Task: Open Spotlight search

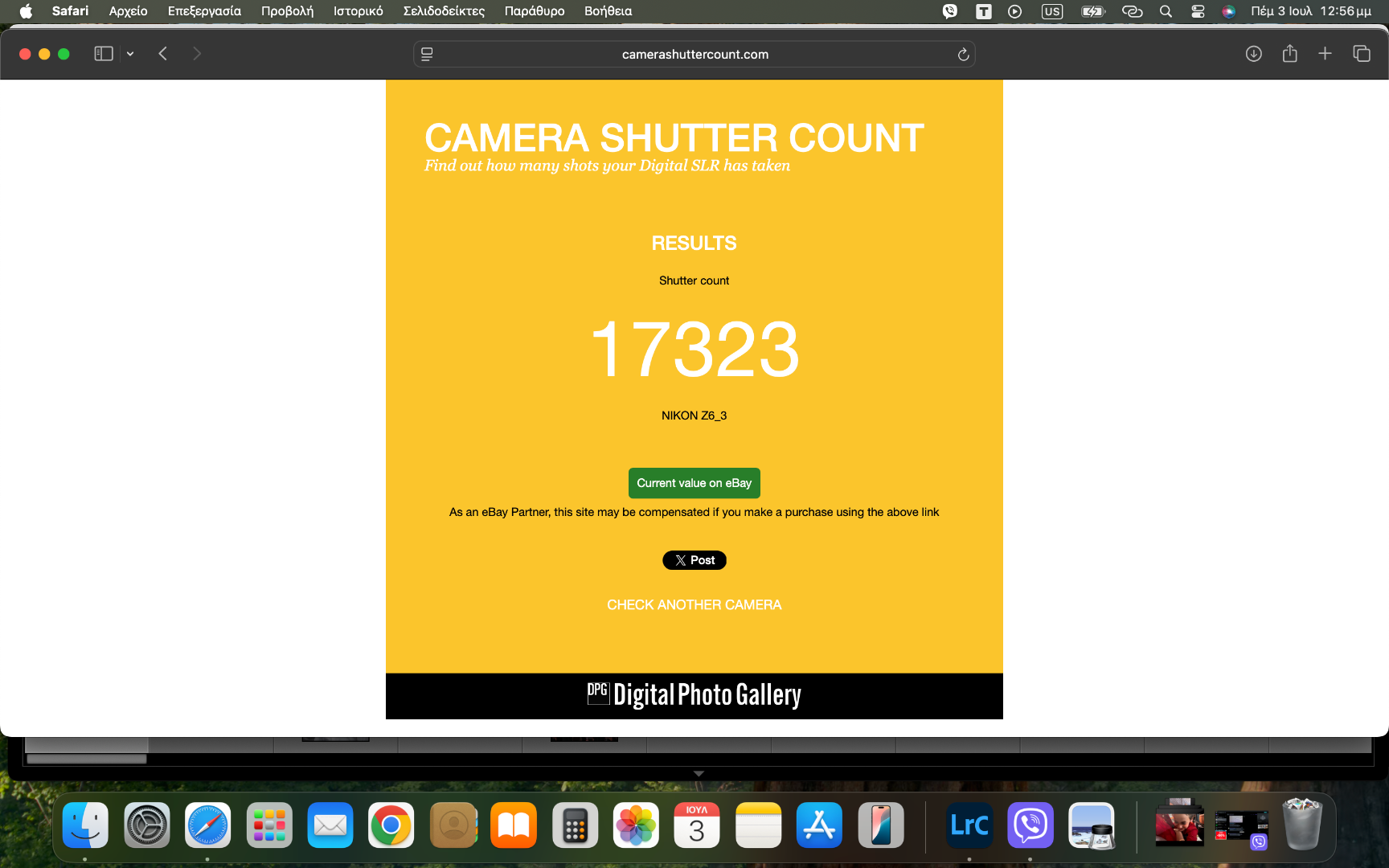Action: coord(1166,11)
